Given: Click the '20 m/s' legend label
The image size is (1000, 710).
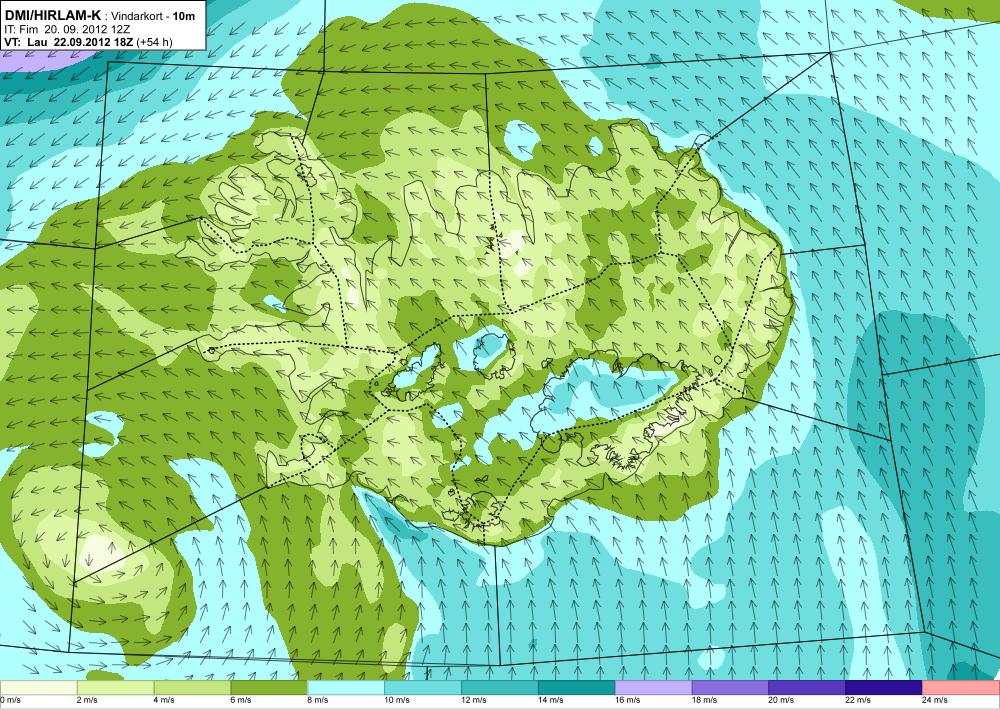Looking at the screenshot, I should 781,700.
